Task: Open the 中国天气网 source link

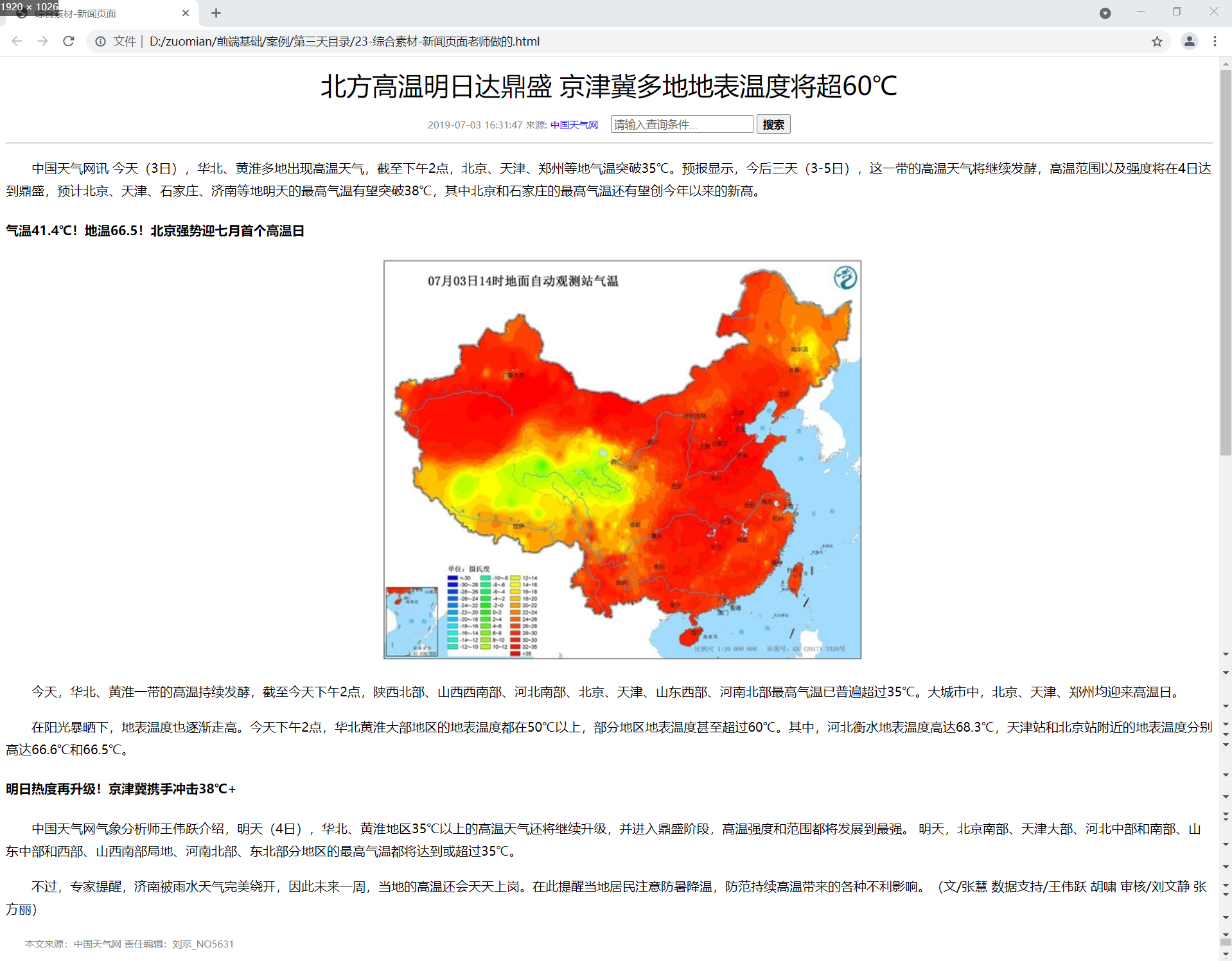Action: point(574,125)
